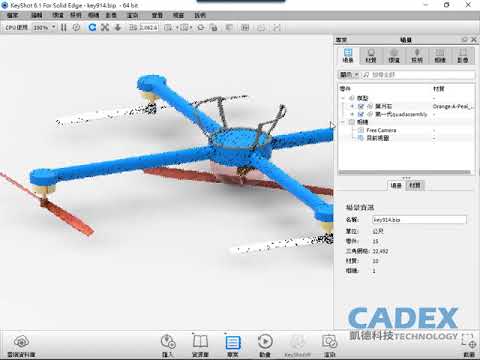Toggle checkbox for 第一代quadassembly row
The width and height of the screenshot is (480, 360).
tap(360, 114)
